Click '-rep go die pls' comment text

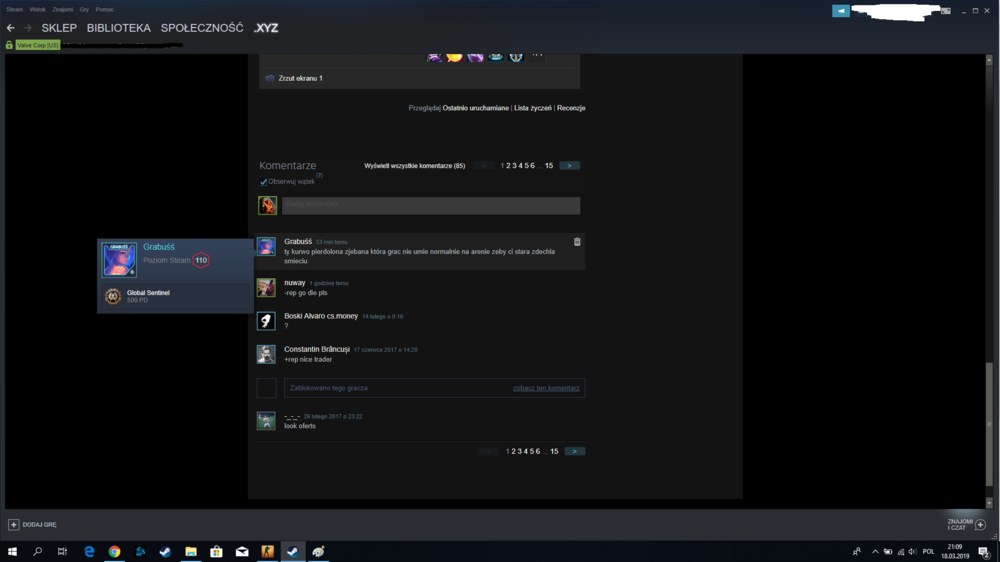click(x=305, y=293)
